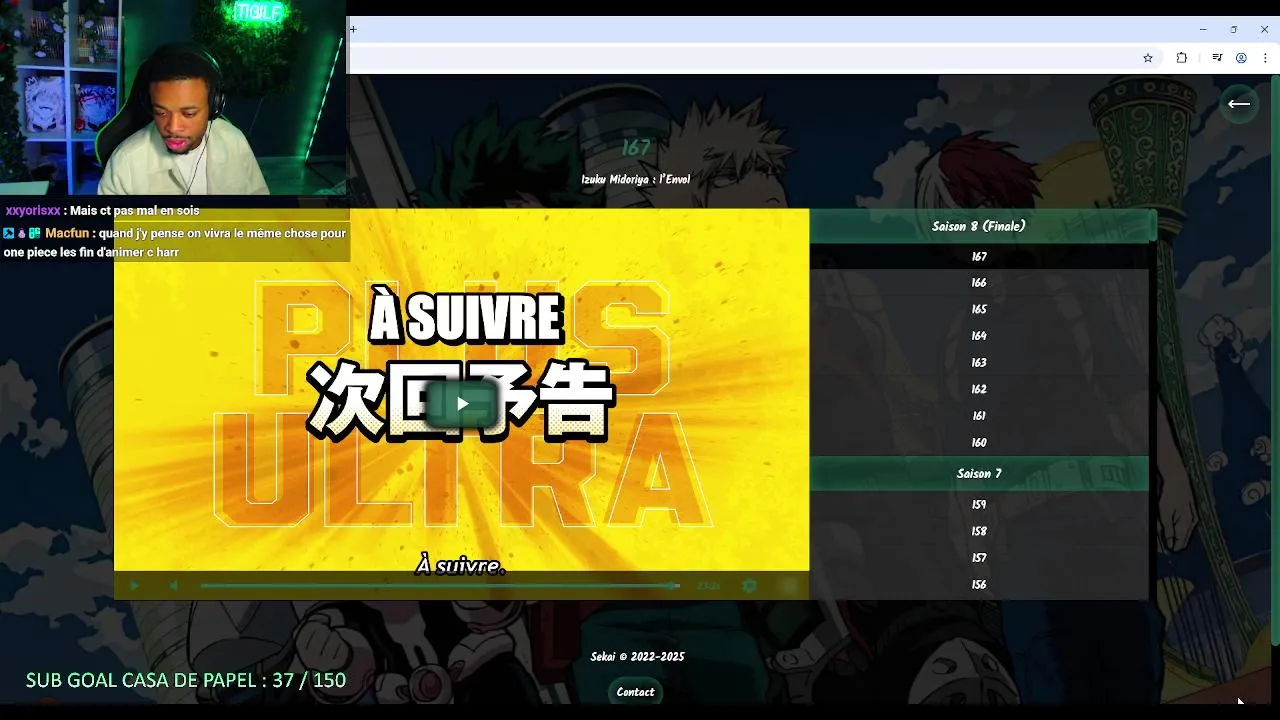Image resolution: width=1280 pixels, height=720 pixels.
Task: Select episode 157
Action: 979,558
